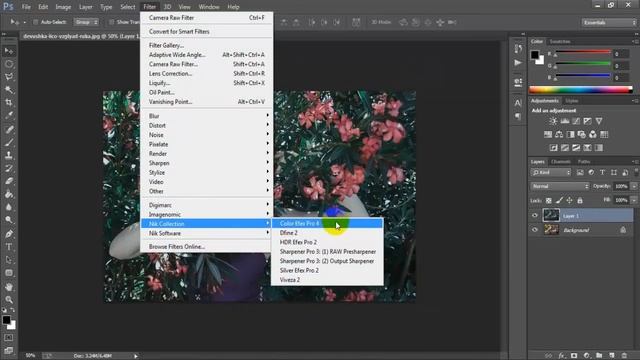Click the Curves adjustment icon
Image resolution: width=640 pixels, height=360 pixels.
[x=576, y=121]
